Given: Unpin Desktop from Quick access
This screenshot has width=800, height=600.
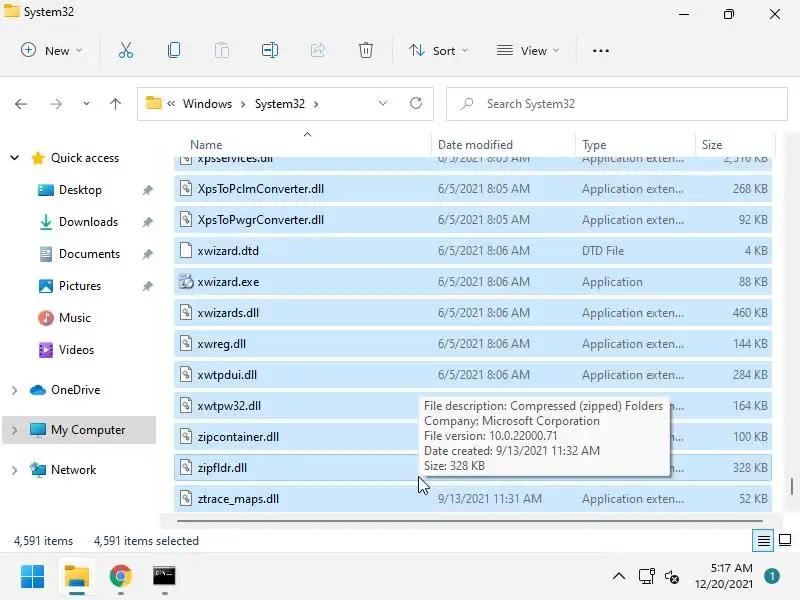Looking at the screenshot, I should pos(147,190).
